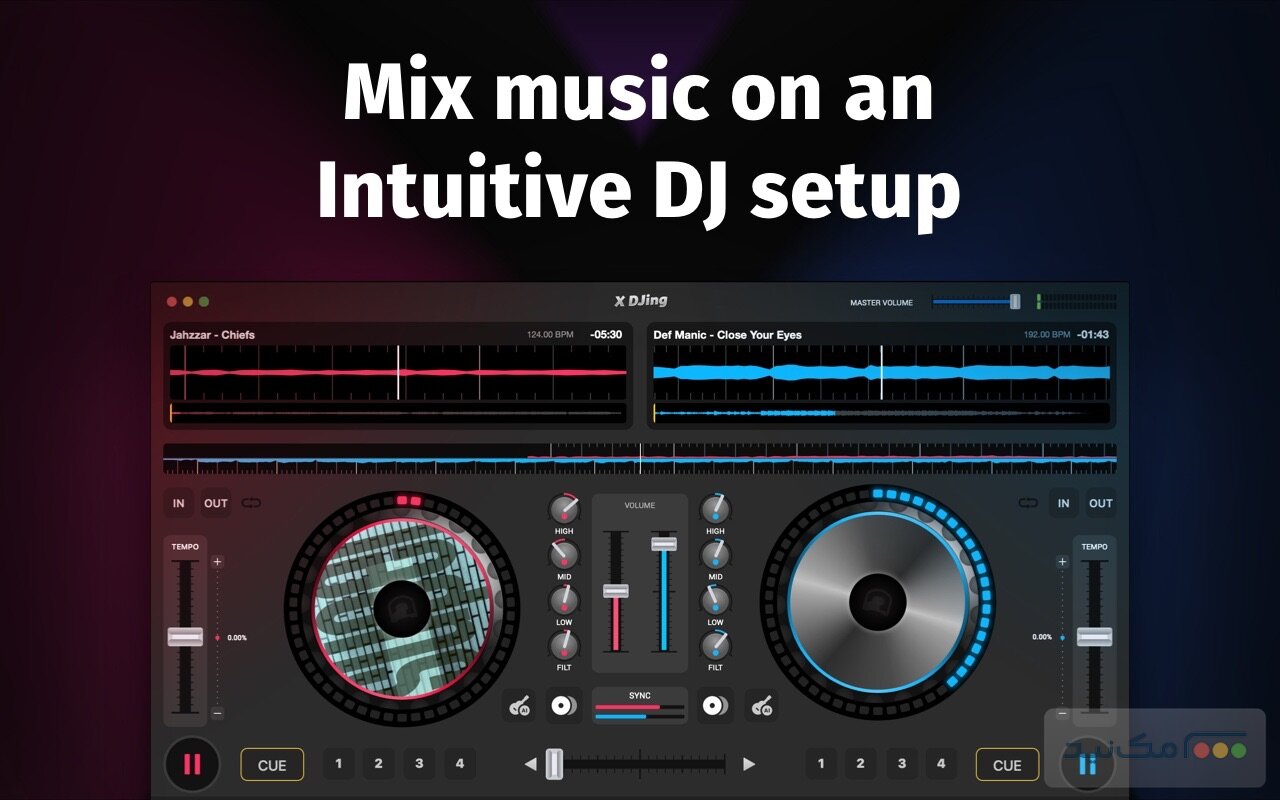Click the link icon between the decks
1280x800 pixels.
252,503
